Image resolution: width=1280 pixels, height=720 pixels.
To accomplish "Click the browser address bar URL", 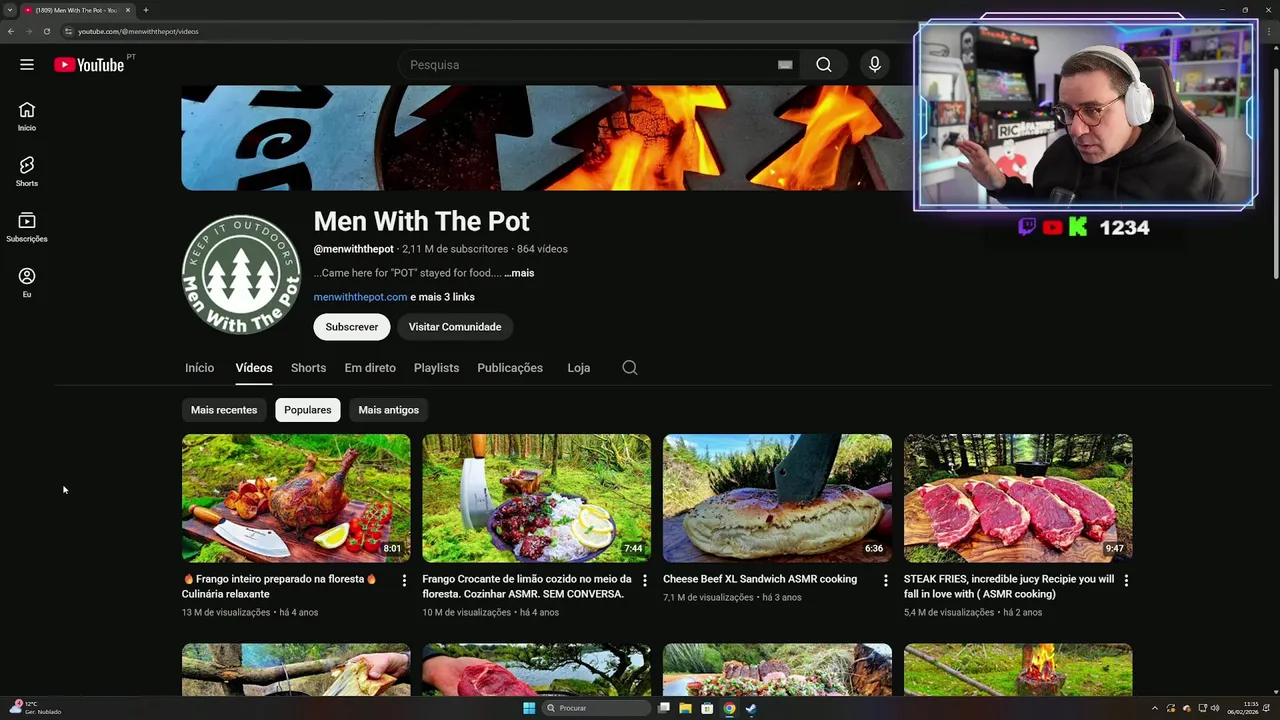I will tap(138, 31).
